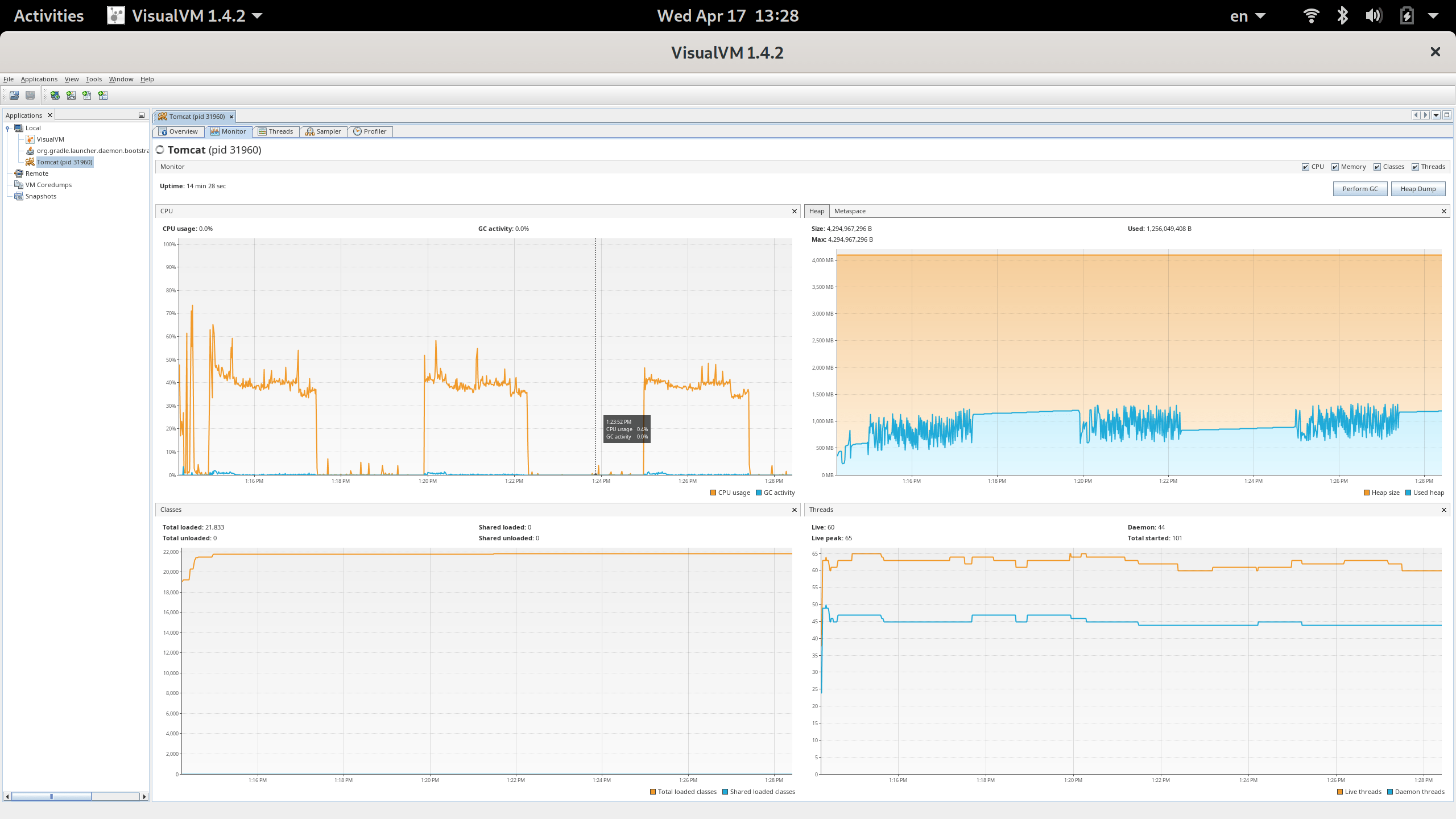
Task: Close the Tomcat (pid 31960) document tab
Action: [x=231, y=117]
